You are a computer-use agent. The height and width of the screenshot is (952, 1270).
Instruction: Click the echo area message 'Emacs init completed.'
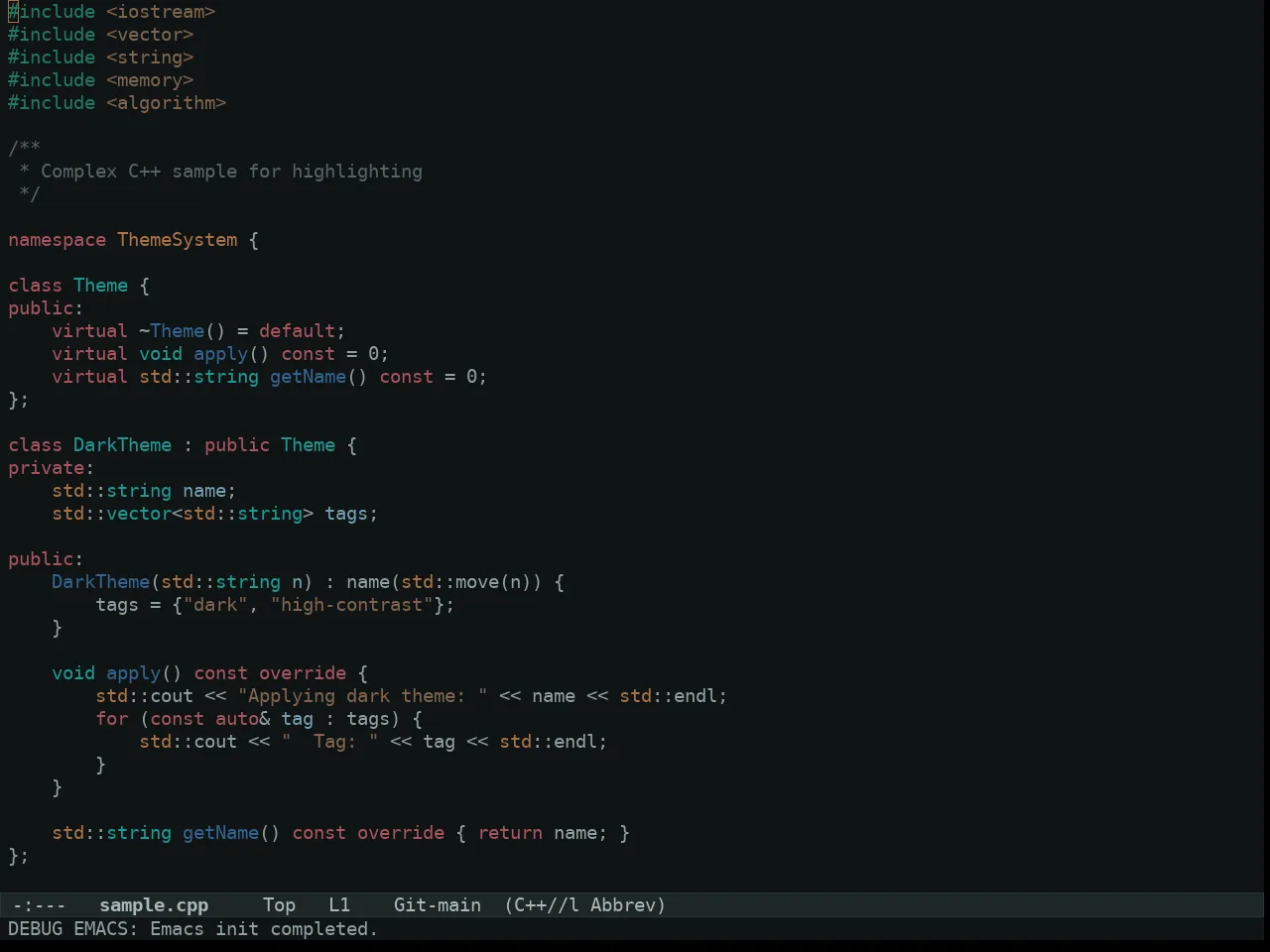click(264, 929)
